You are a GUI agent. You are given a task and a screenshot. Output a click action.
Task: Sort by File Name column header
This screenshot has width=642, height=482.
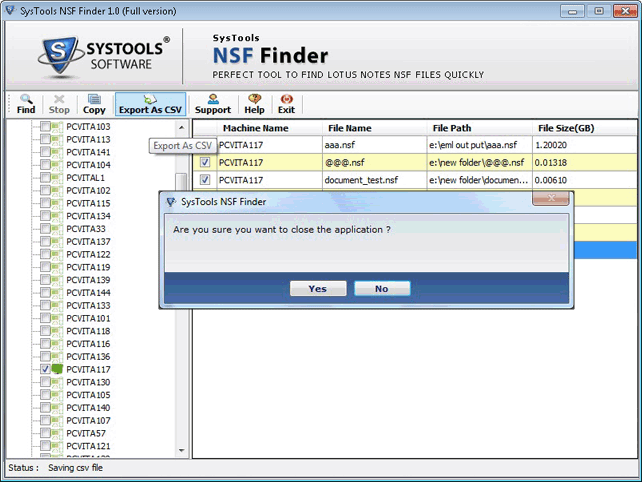(375, 128)
